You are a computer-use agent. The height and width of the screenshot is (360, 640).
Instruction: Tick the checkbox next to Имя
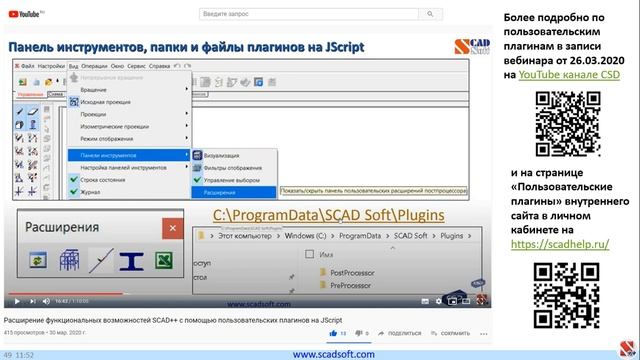tap(309, 254)
